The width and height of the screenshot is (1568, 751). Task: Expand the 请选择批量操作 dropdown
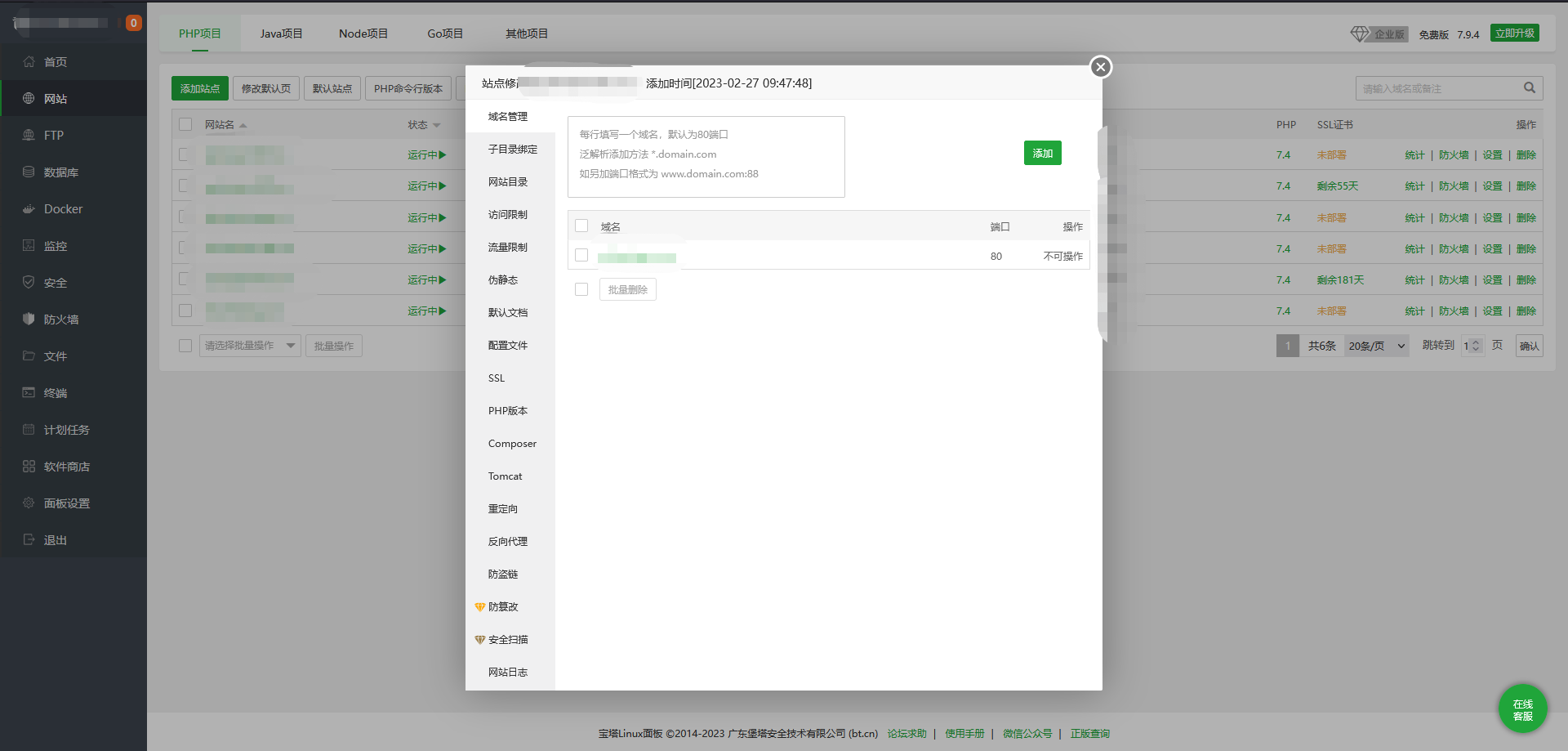pos(250,346)
